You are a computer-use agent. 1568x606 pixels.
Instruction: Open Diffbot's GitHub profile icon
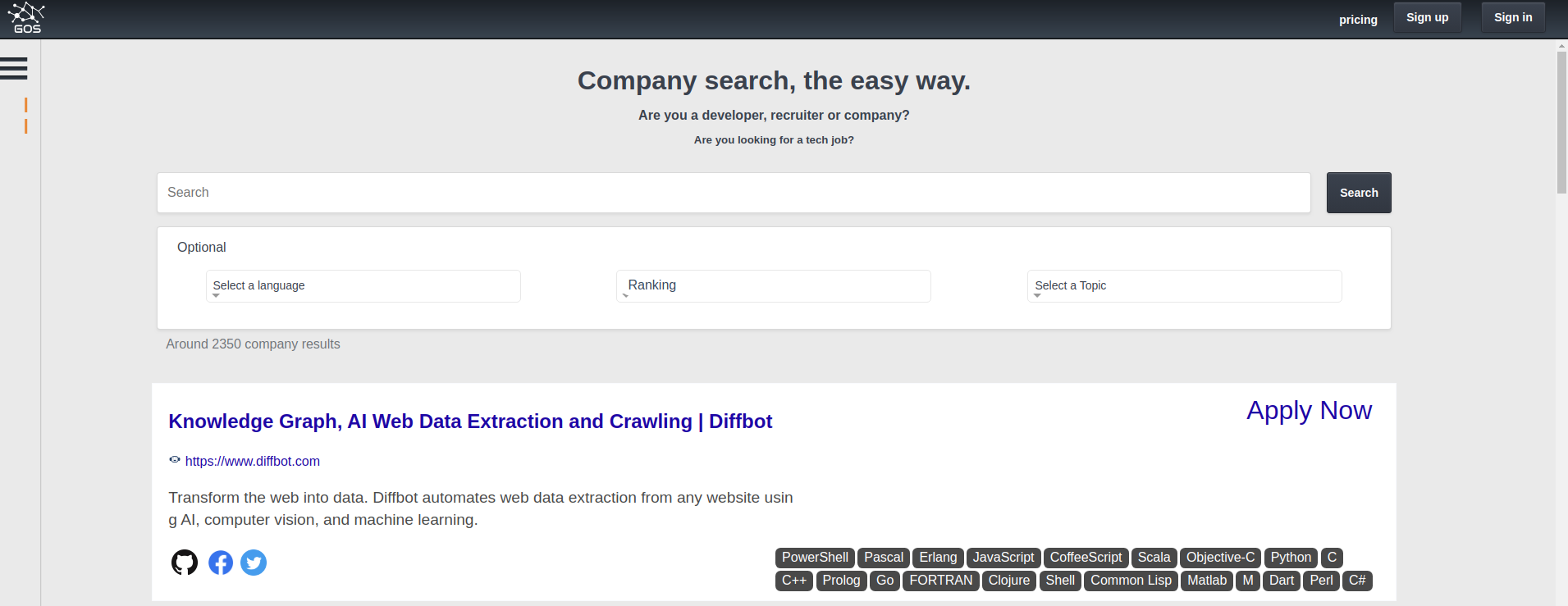(x=185, y=563)
